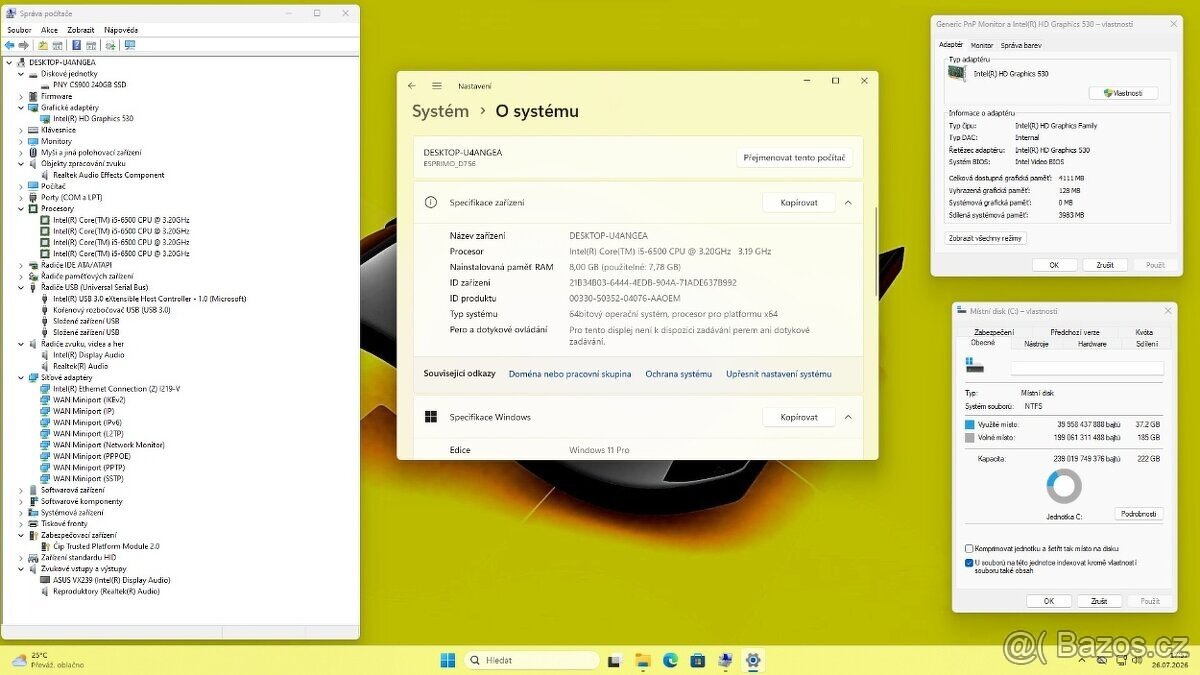Collapse Specifikace zařízení section chevron
Viewport: 1200px width, 675px height.
click(848, 202)
